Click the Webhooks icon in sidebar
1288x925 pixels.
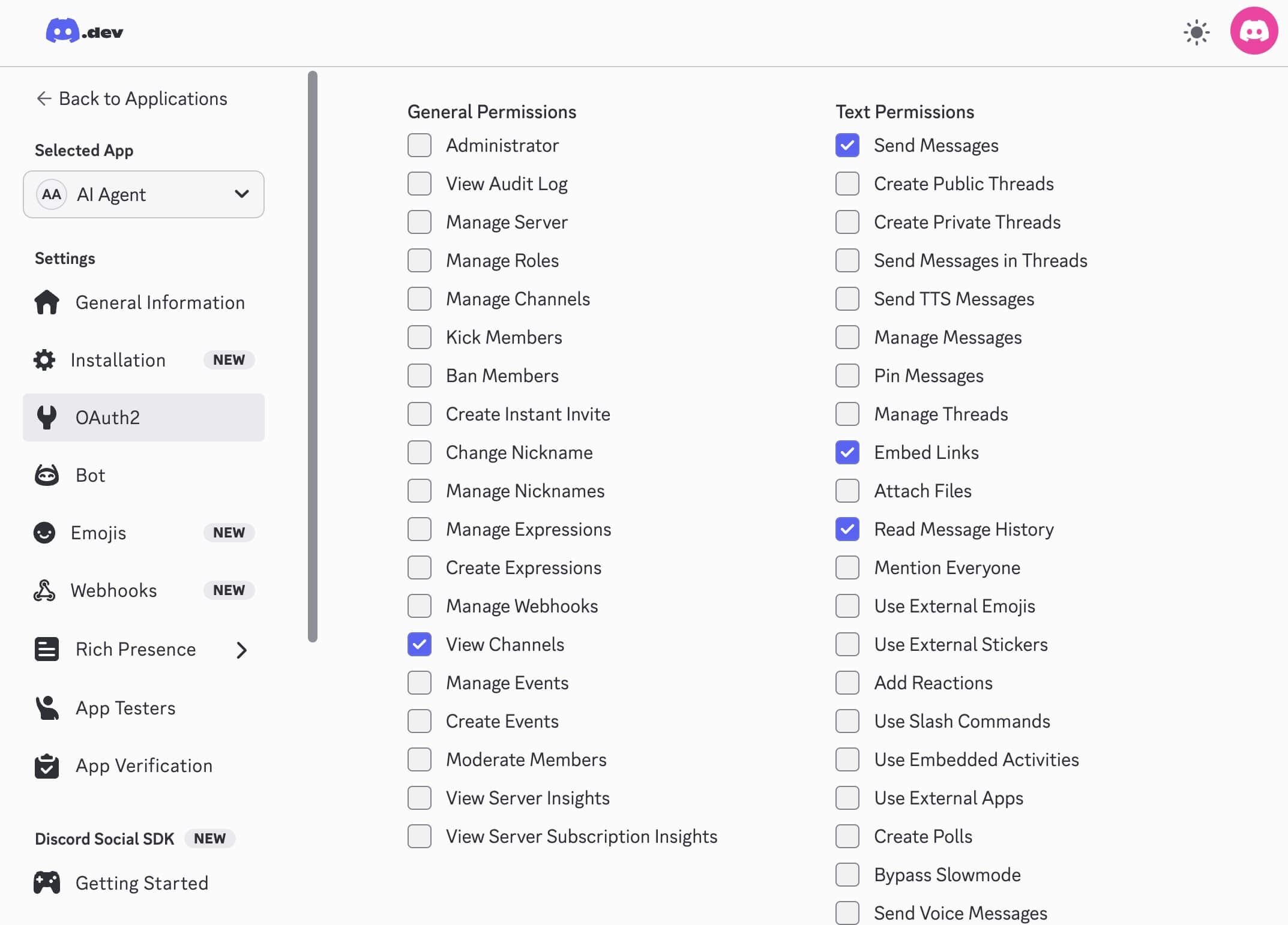[44, 590]
